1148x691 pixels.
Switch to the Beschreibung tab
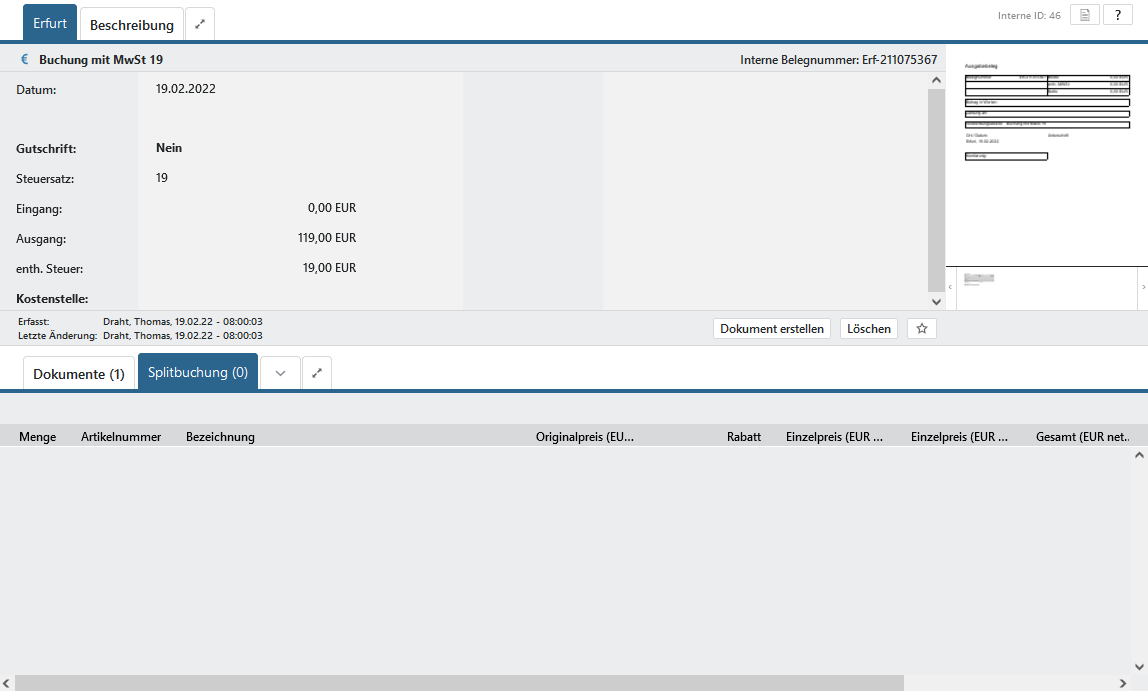click(132, 25)
